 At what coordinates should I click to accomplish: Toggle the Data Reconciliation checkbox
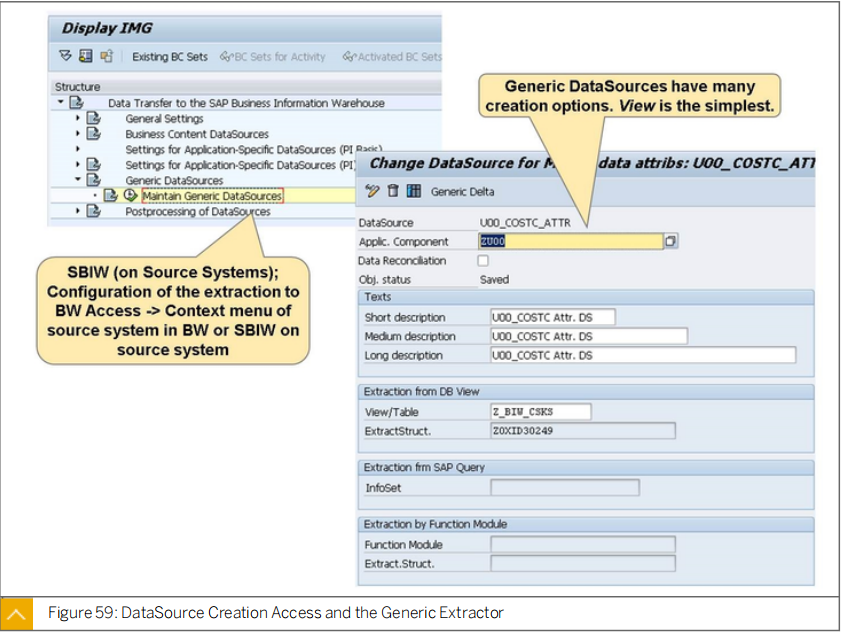(483, 260)
